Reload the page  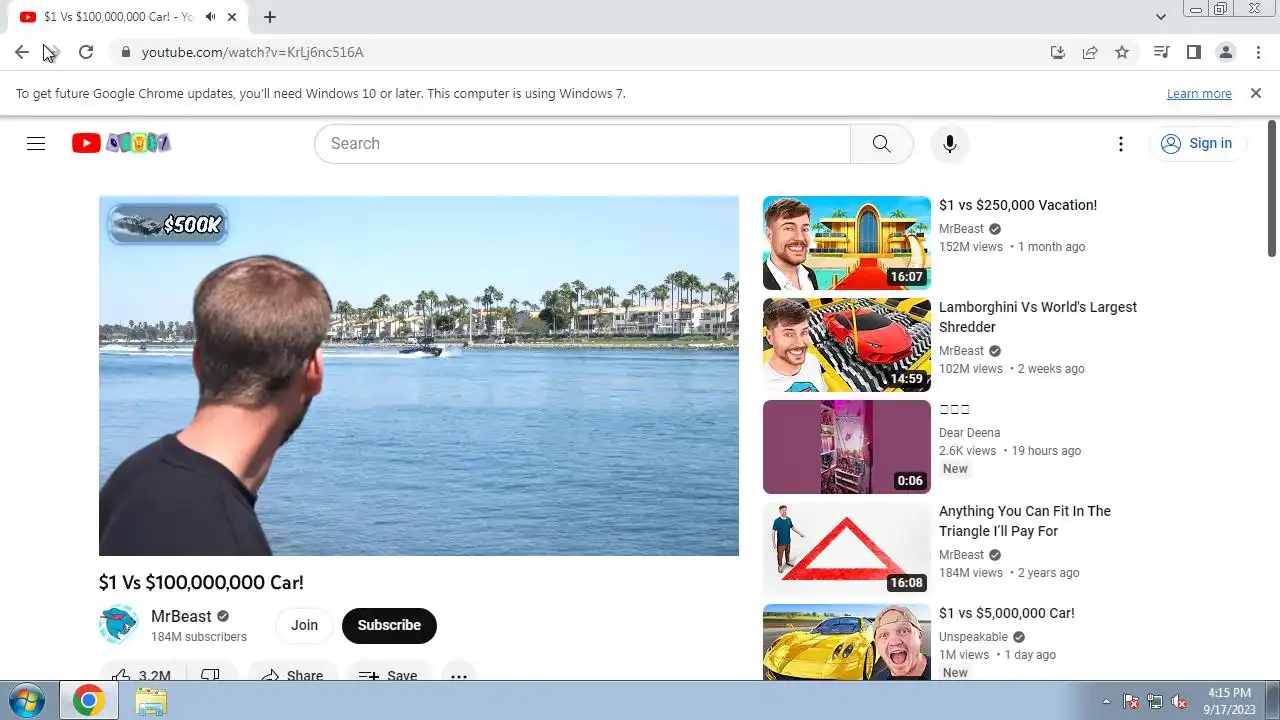tap(86, 52)
